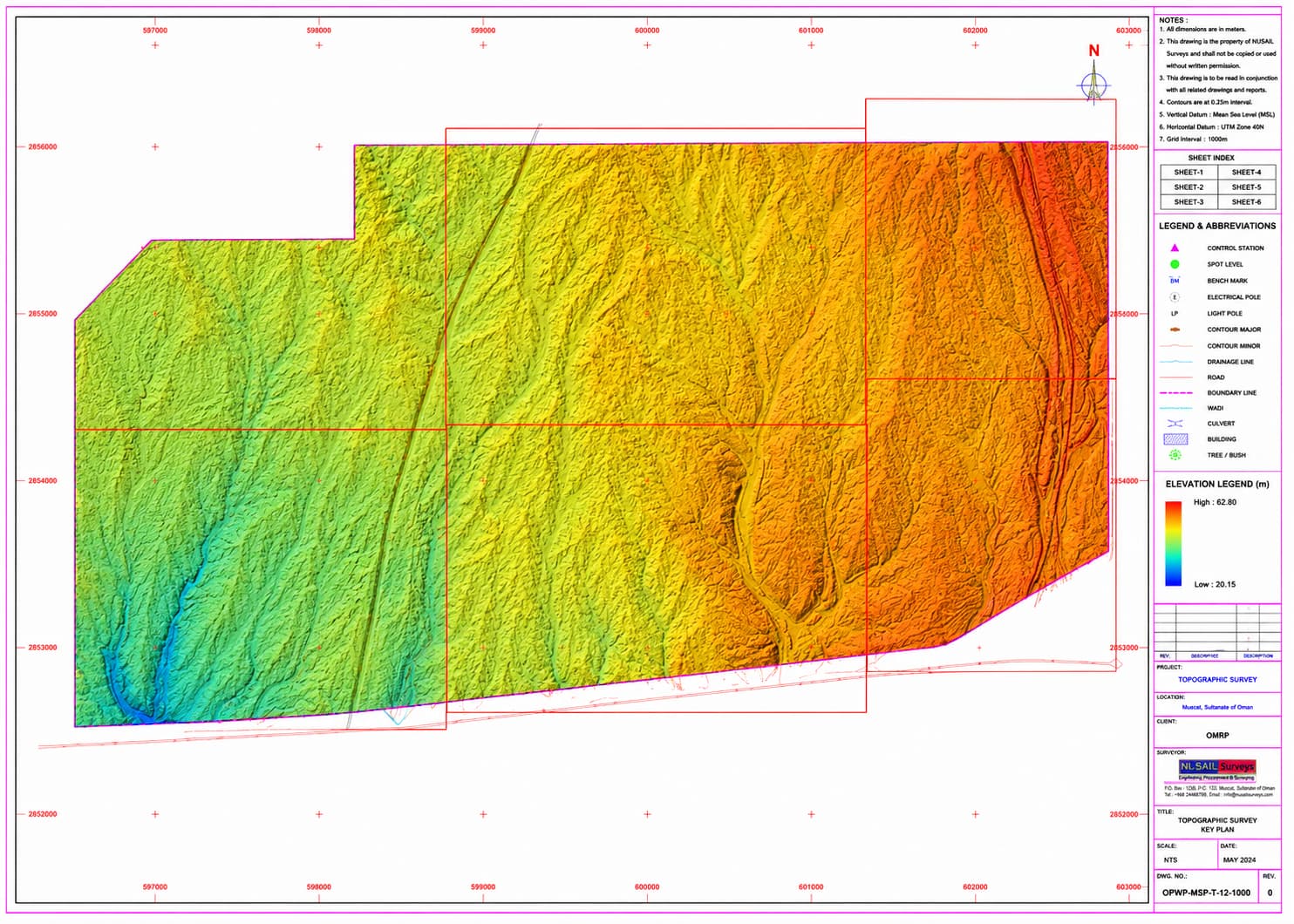
Task: Click easting label 600000 along the top edge
Action: point(647,31)
